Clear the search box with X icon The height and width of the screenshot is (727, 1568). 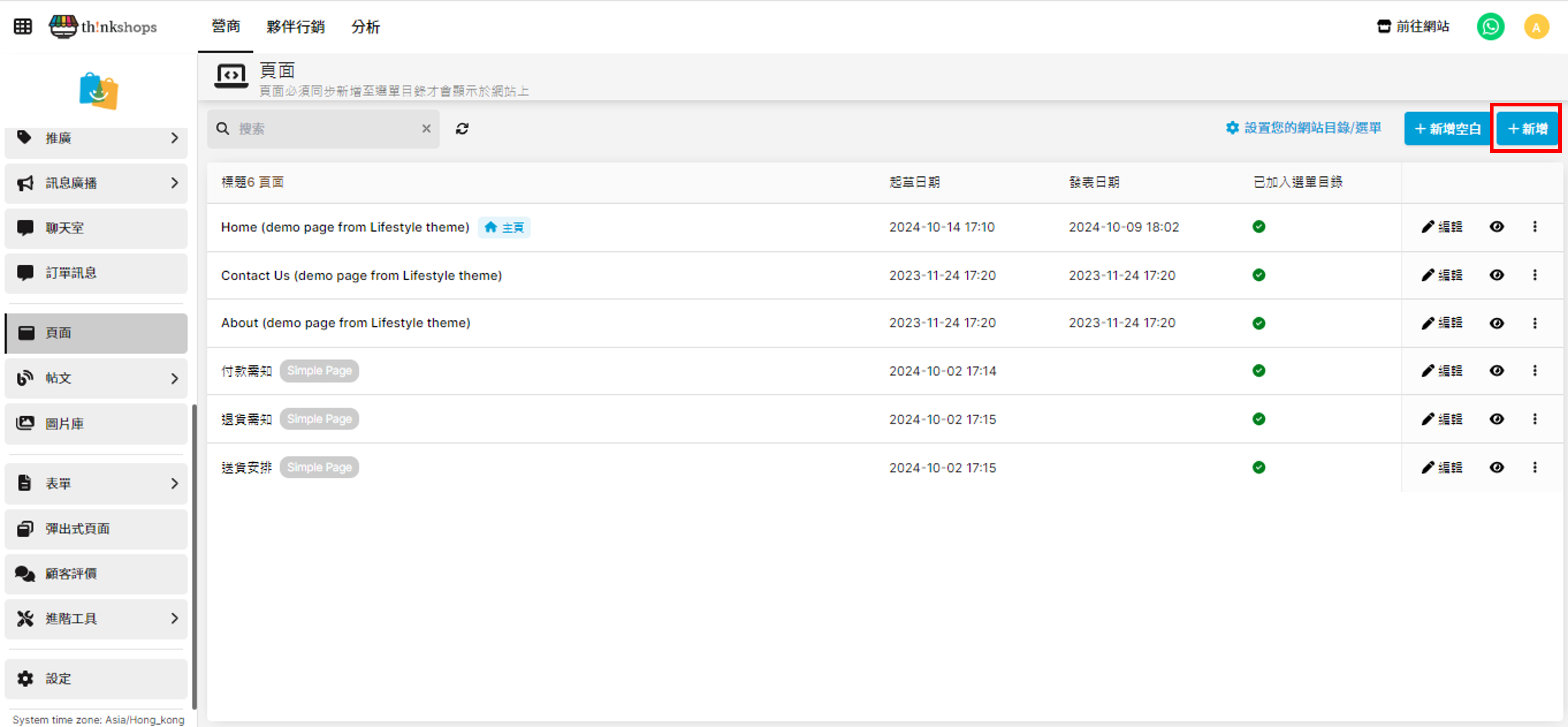[x=426, y=129]
